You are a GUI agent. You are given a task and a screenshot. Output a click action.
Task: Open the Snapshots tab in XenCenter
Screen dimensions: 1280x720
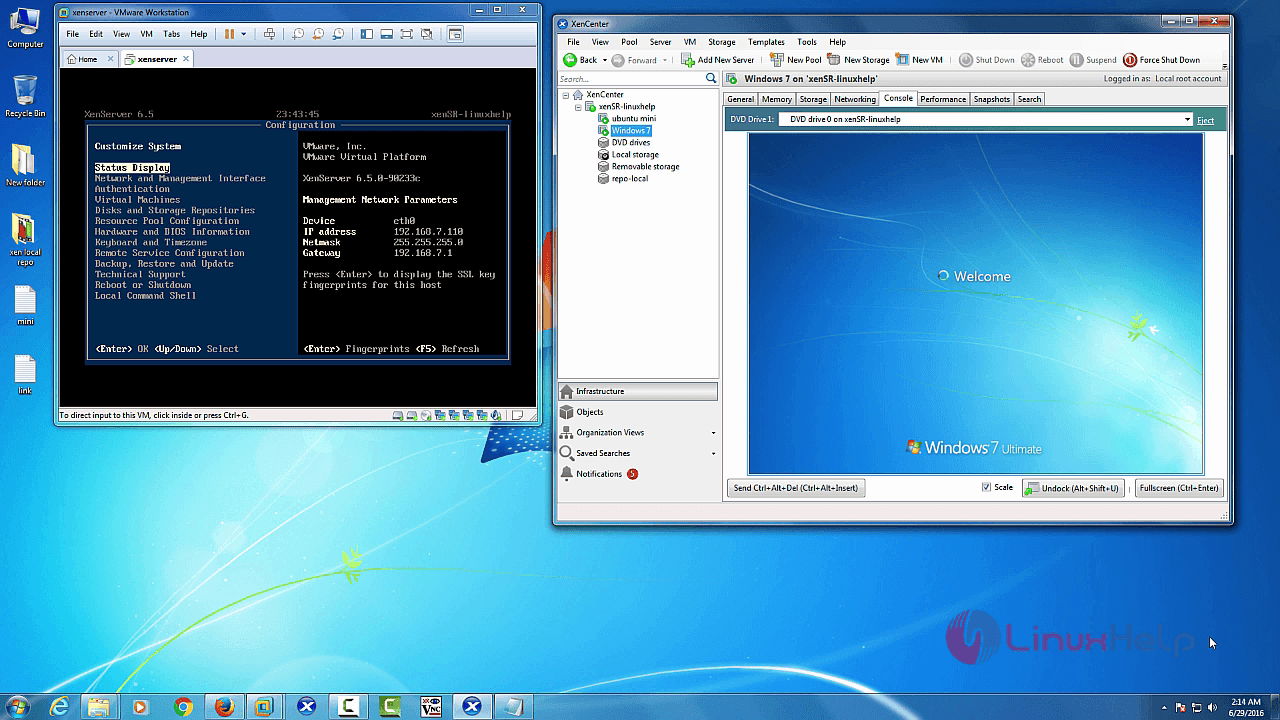tap(991, 99)
